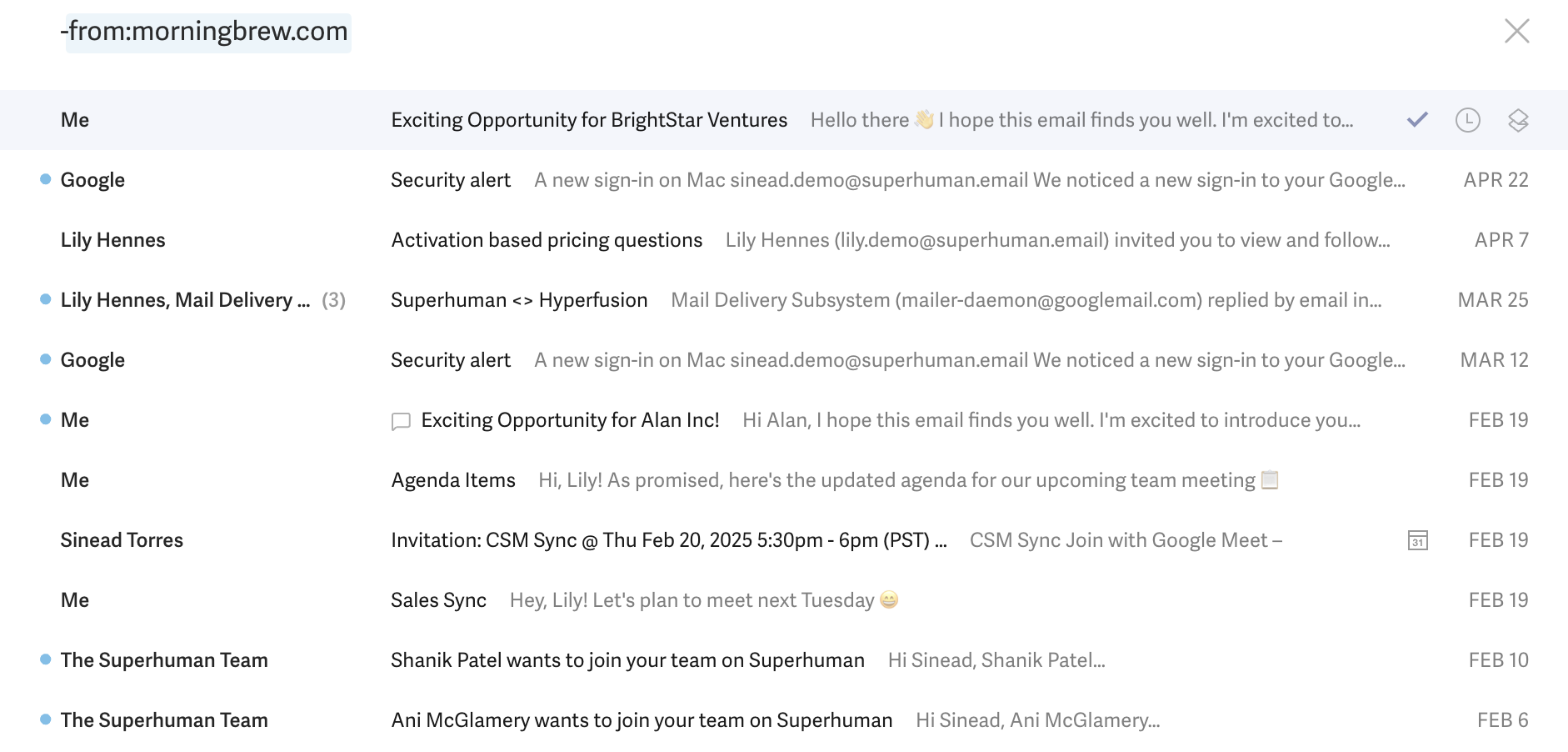Click the FEB 6 date

1502,720
